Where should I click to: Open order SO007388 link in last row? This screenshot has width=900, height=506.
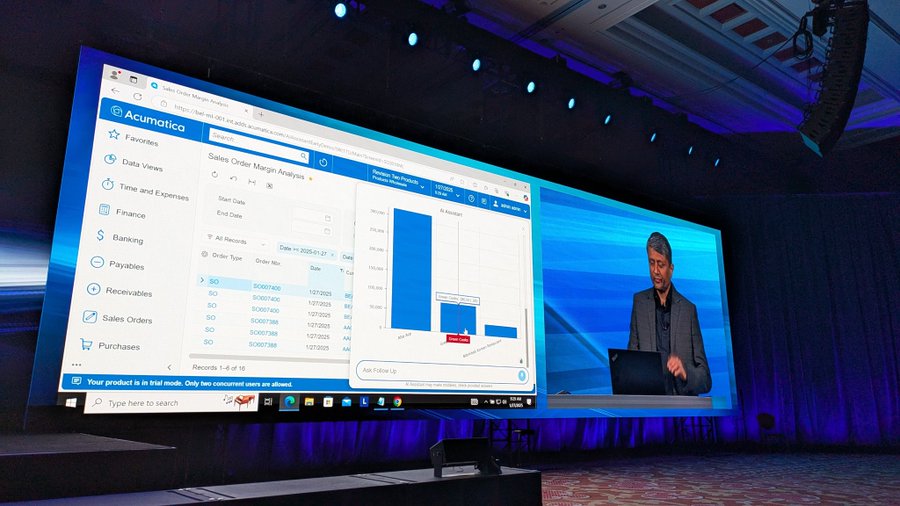(264, 344)
